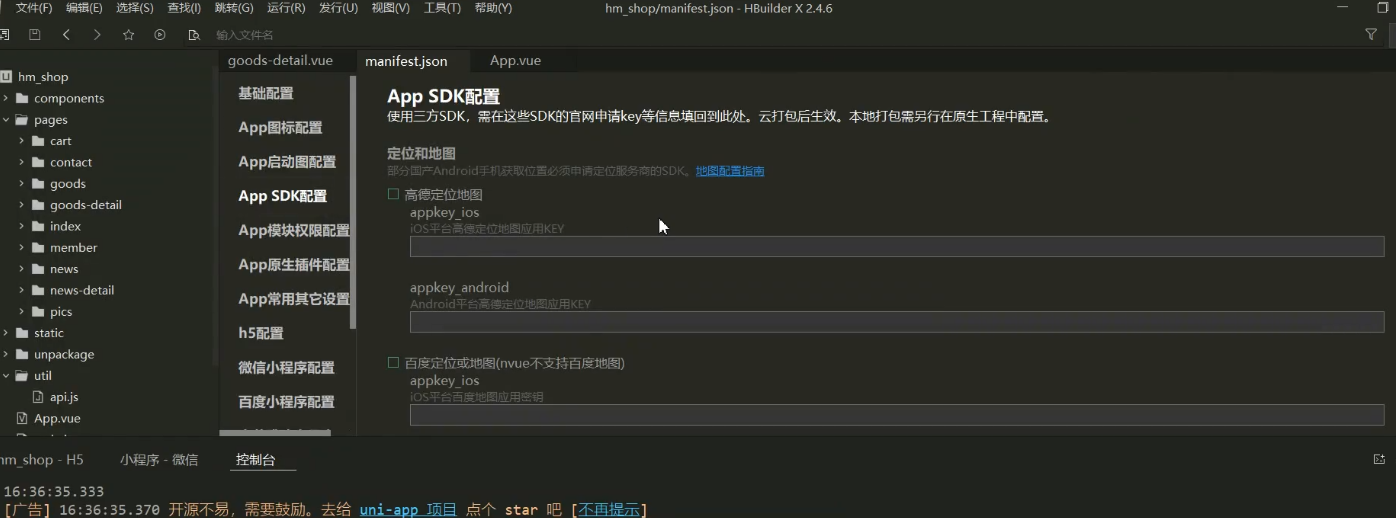Viewport: 1396px width, 518px height.
Task: Expand the contact folder arrow
Action: click(22, 162)
